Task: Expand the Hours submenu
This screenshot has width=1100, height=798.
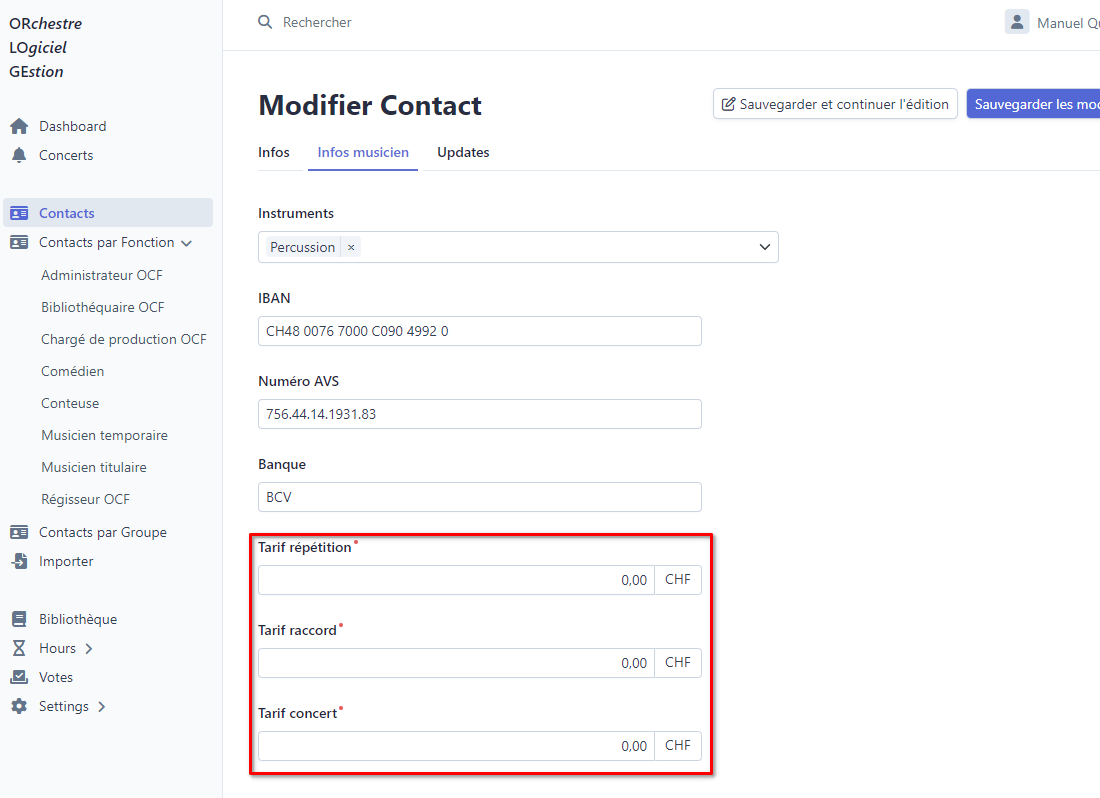Action: 89,649
